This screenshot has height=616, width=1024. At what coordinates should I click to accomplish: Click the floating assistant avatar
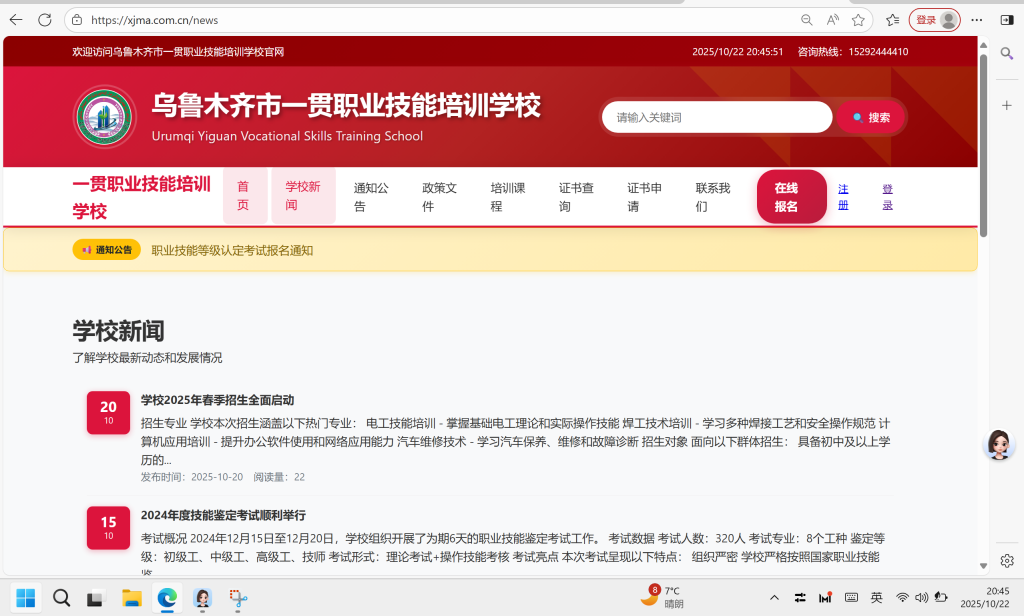pos(998,445)
